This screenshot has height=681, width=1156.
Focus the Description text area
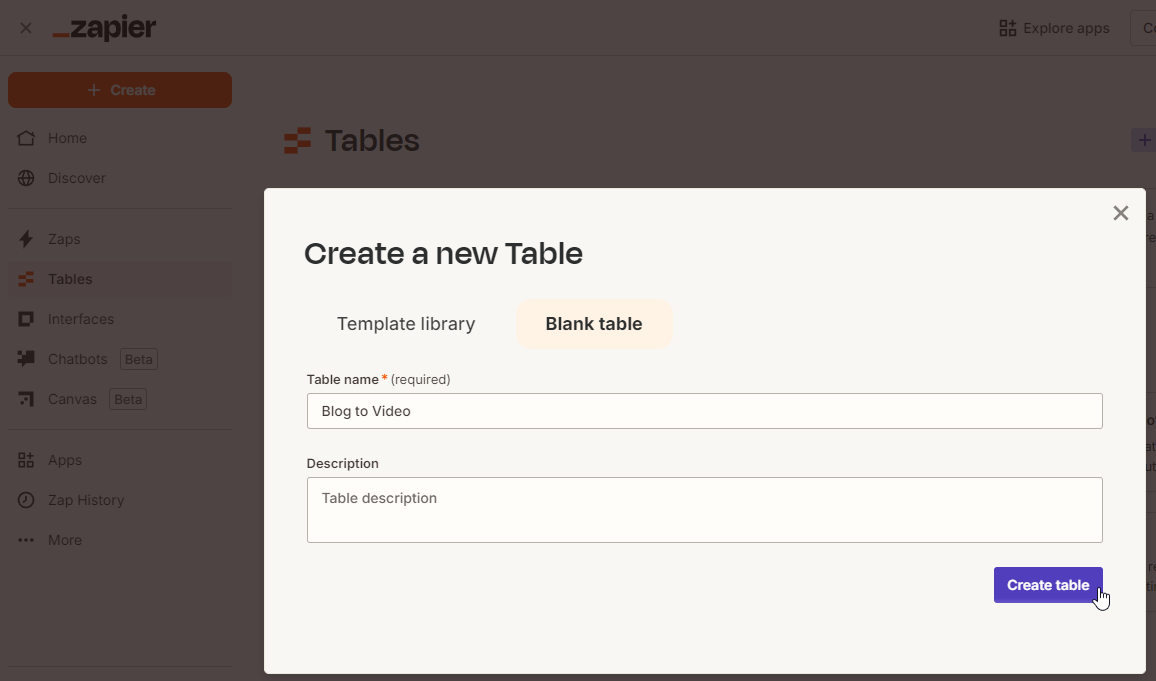pos(704,510)
